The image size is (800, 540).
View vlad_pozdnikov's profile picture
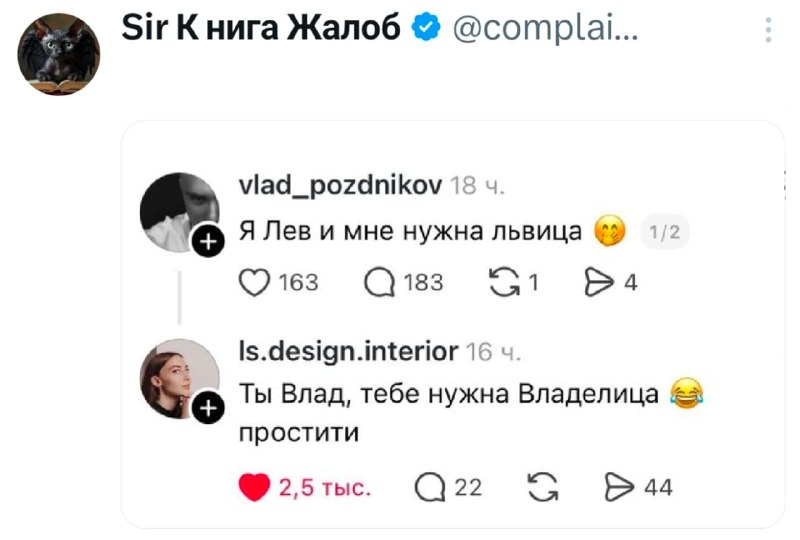(x=178, y=210)
